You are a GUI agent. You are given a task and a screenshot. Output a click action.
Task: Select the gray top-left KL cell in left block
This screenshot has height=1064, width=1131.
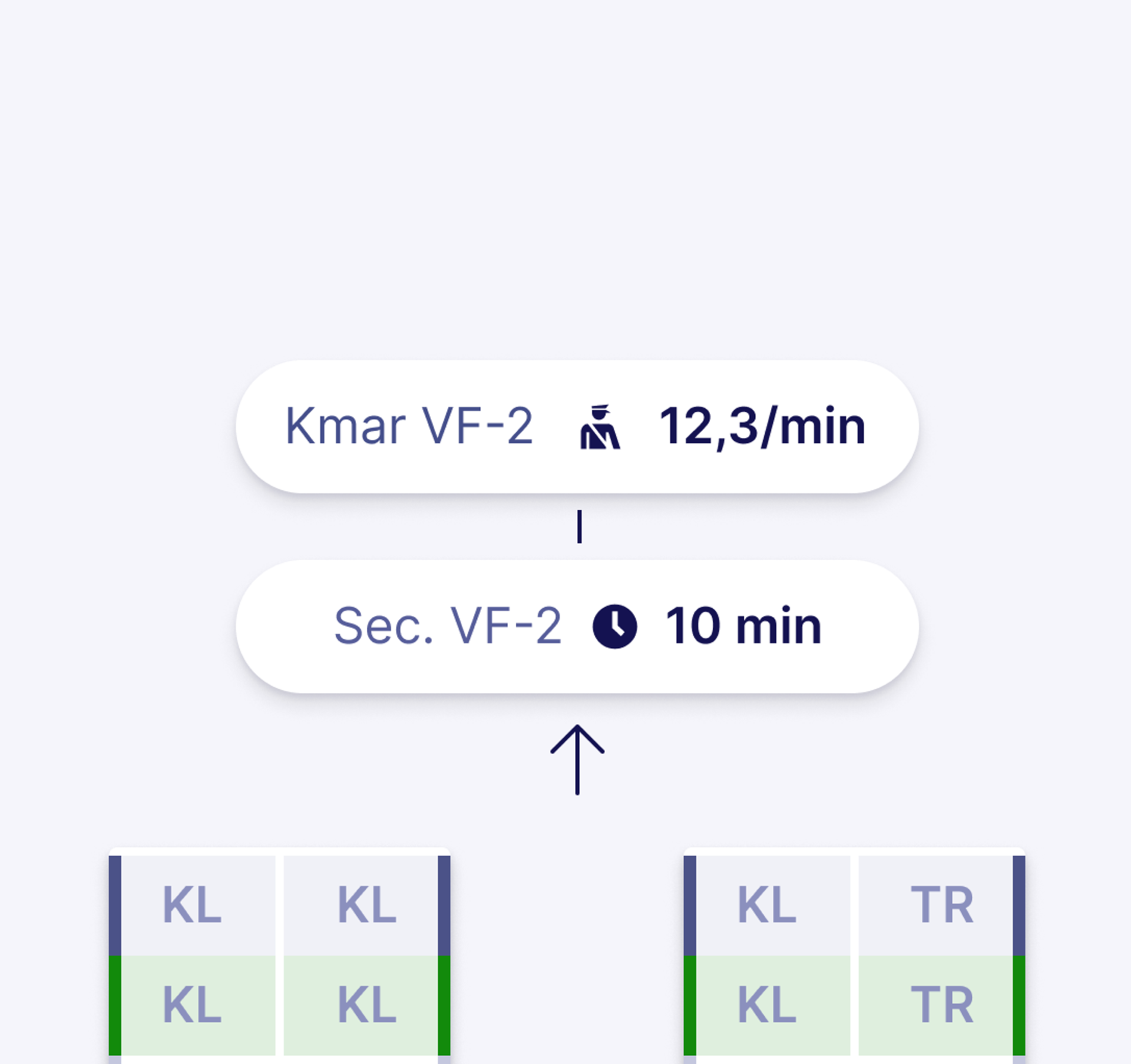coord(192,906)
